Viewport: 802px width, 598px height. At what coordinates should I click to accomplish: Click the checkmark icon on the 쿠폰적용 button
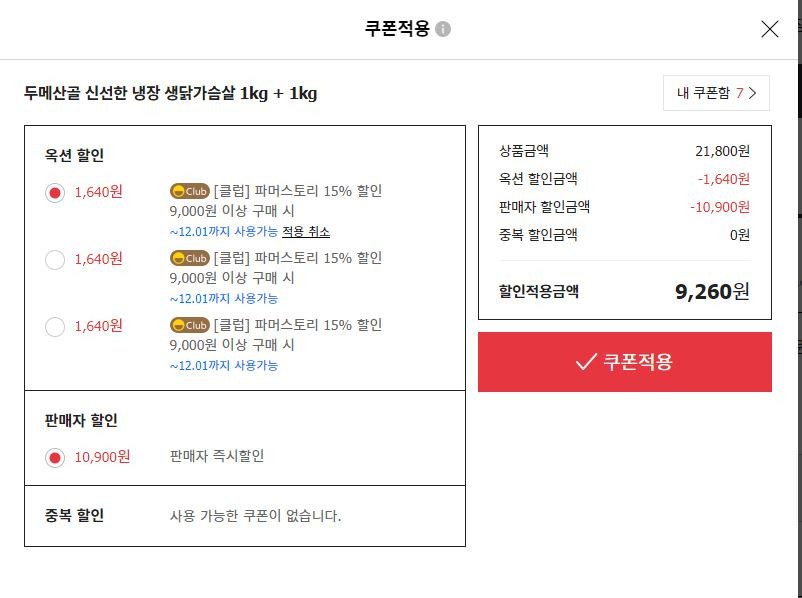tap(586, 362)
